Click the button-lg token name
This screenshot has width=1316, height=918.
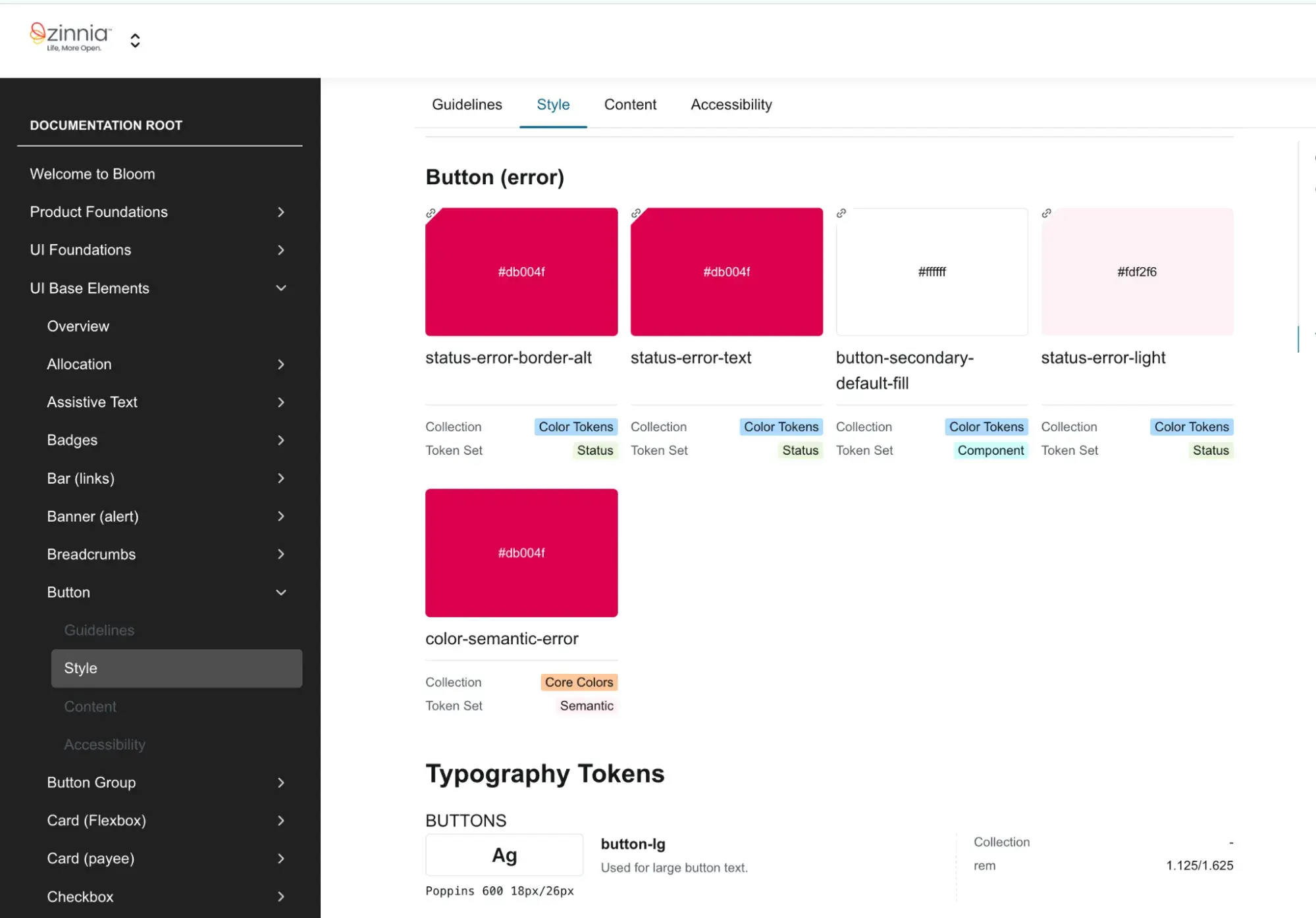pyautogui.click(x=633, y=844)
